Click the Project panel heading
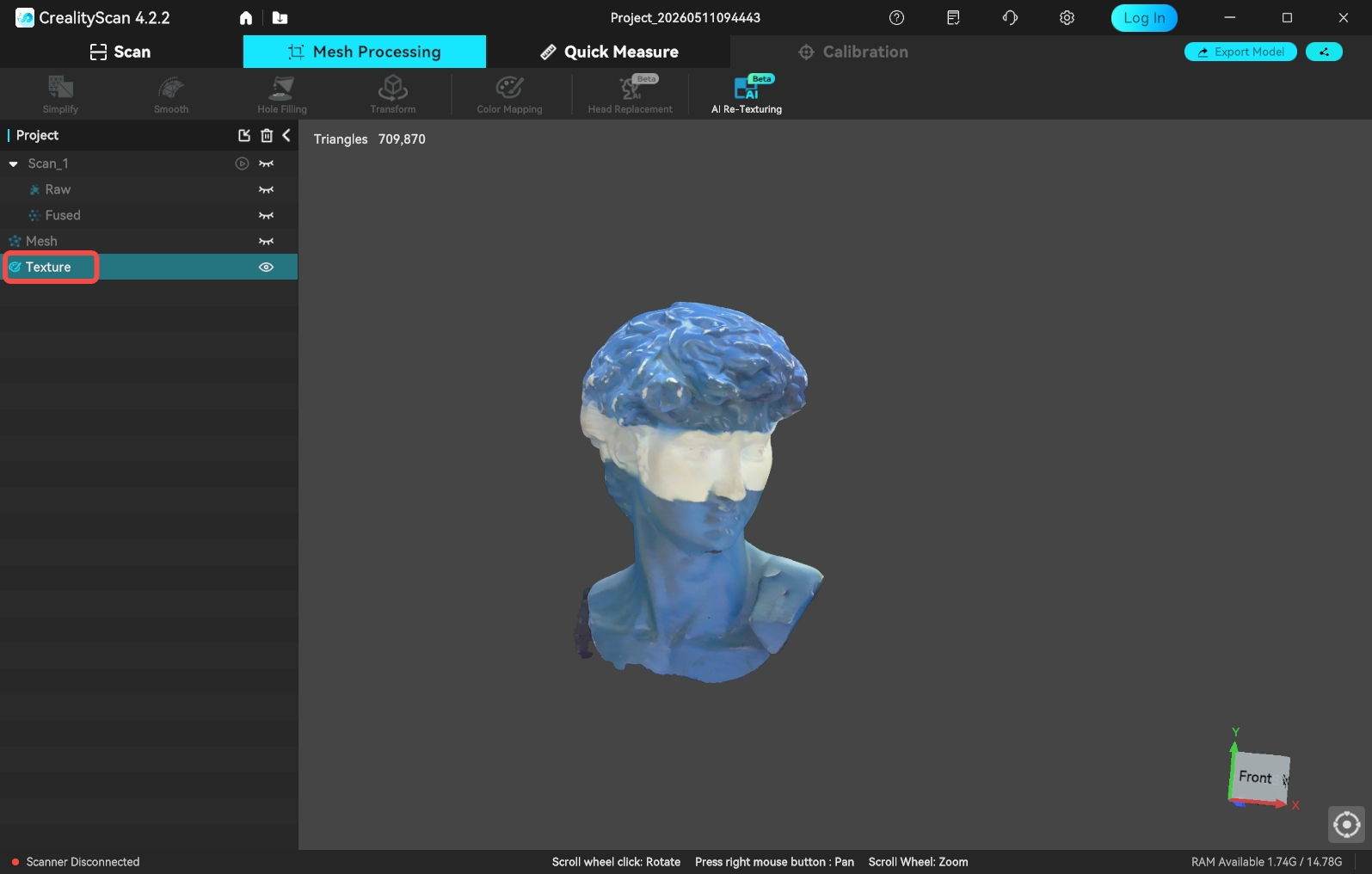The width and height of the screenshot is (1372, 874). [37, 135]
